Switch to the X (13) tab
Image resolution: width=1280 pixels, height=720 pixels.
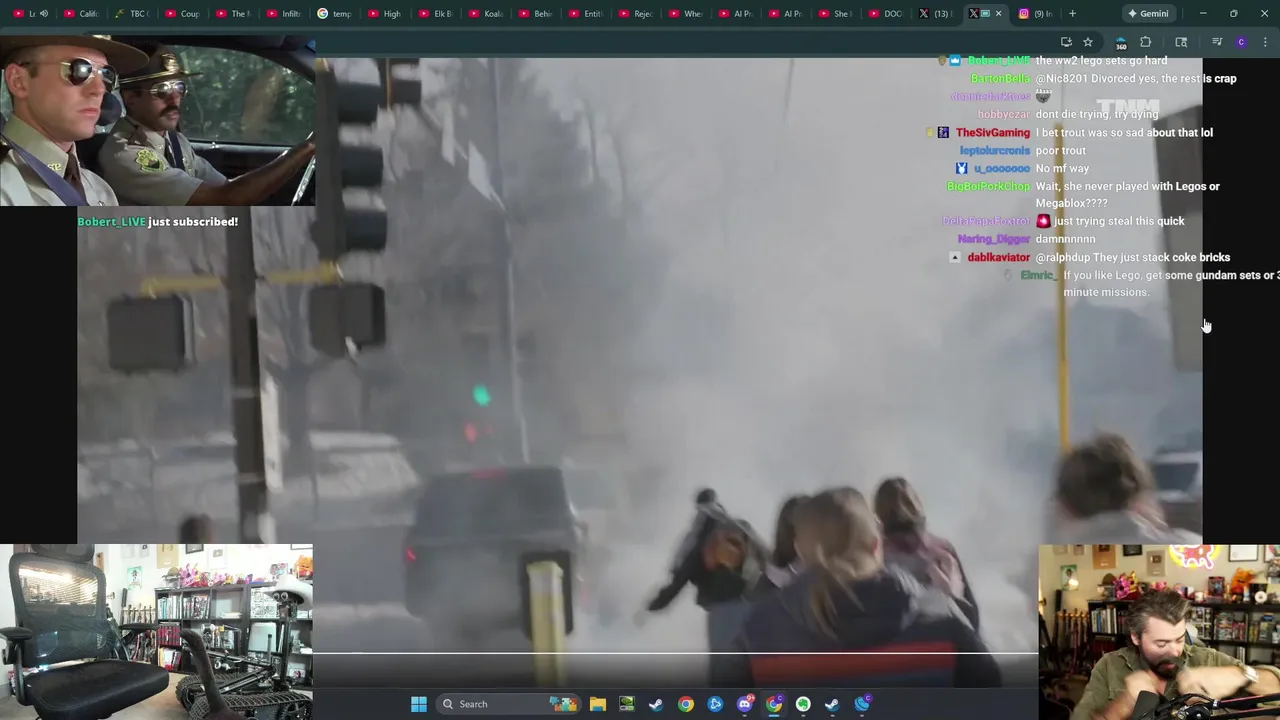click(x=934, y=14)
